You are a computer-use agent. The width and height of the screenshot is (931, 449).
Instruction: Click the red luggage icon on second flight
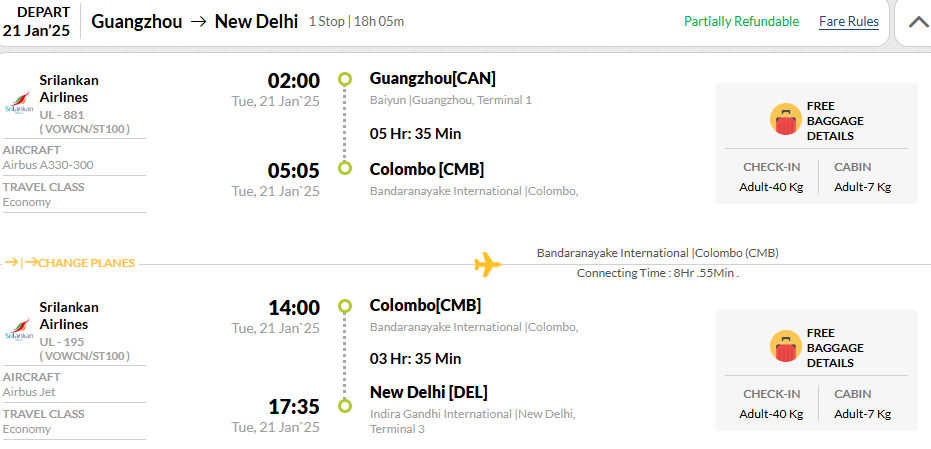(x=786, y=346)
